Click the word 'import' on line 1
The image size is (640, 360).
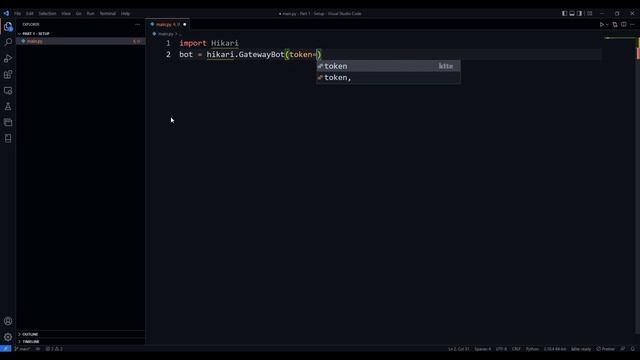pyautogui.click(x=193, y=43)
